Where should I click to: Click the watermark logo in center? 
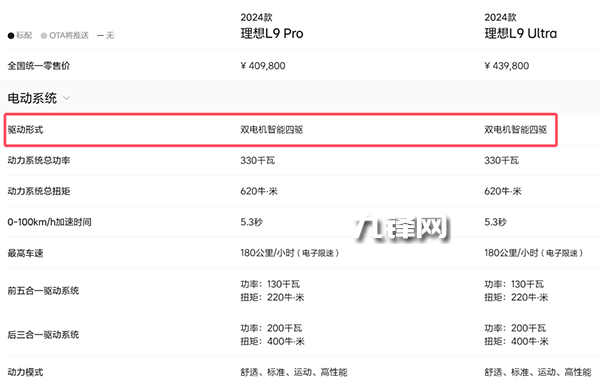(401, 229)
